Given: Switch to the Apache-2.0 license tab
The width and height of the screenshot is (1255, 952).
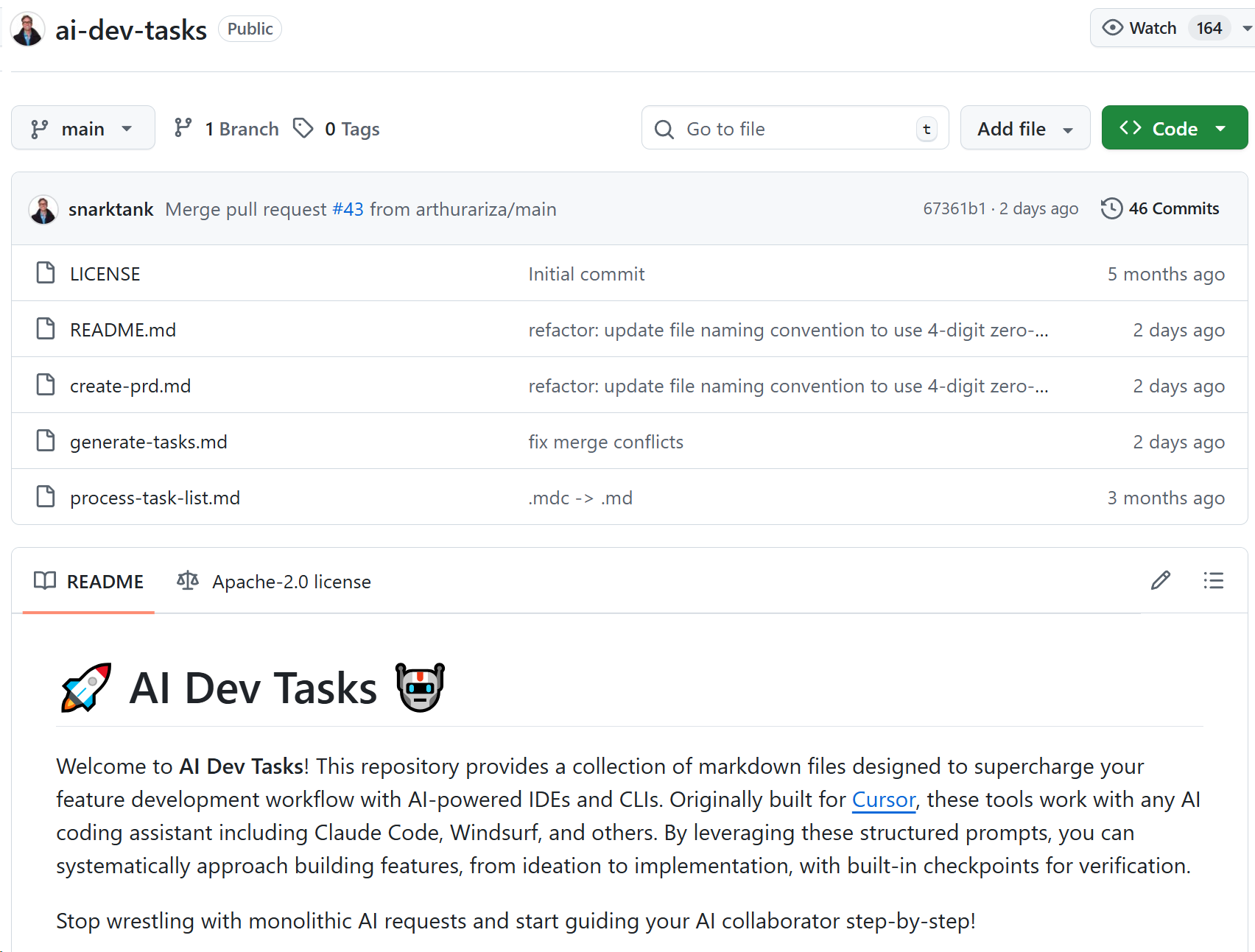Looking at the screenshot, I should (x=274, y=581).
